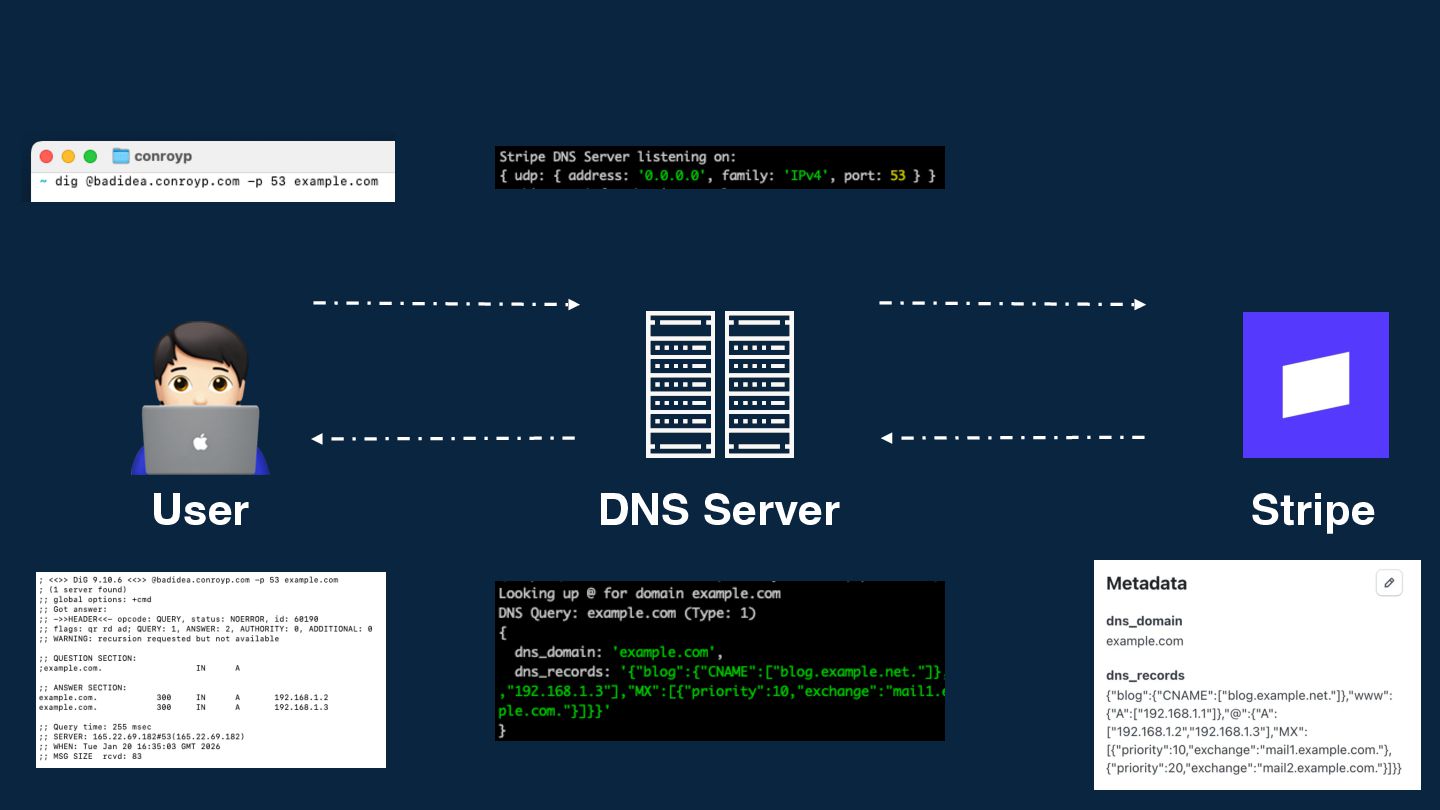The width and height of the screenshot is (1440, 810).
Task: Click 'example.com' value under dns_domain
Action: (x=1144, y=641)
